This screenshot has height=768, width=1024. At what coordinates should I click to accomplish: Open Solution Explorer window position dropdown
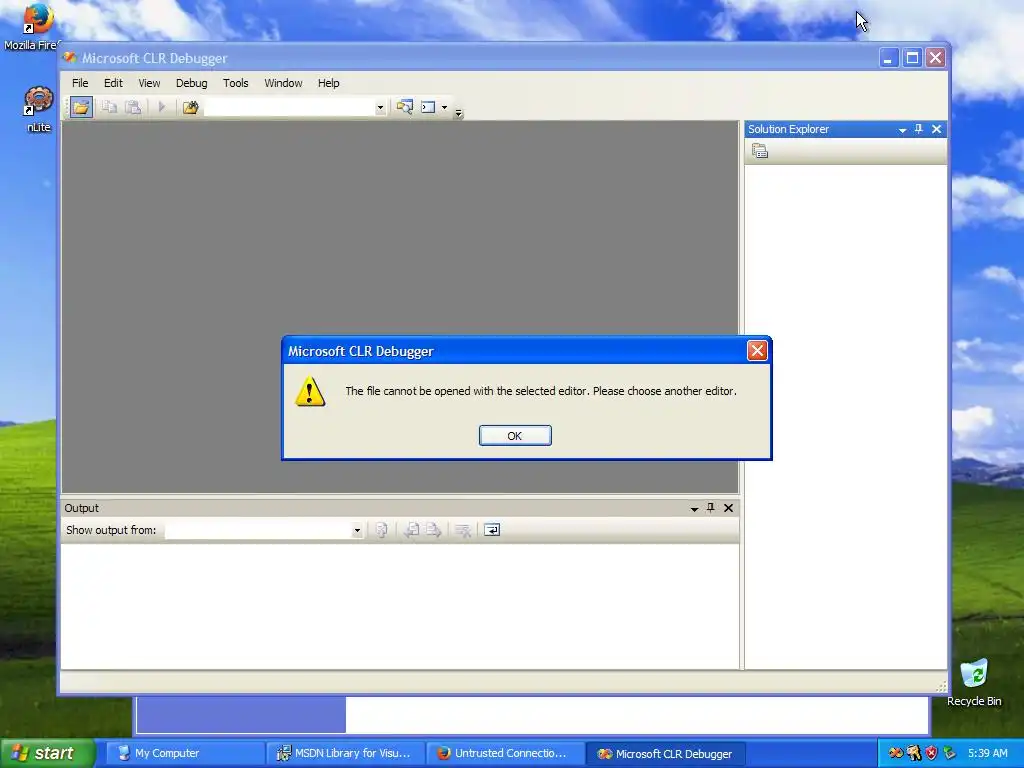tap(902, 130)
